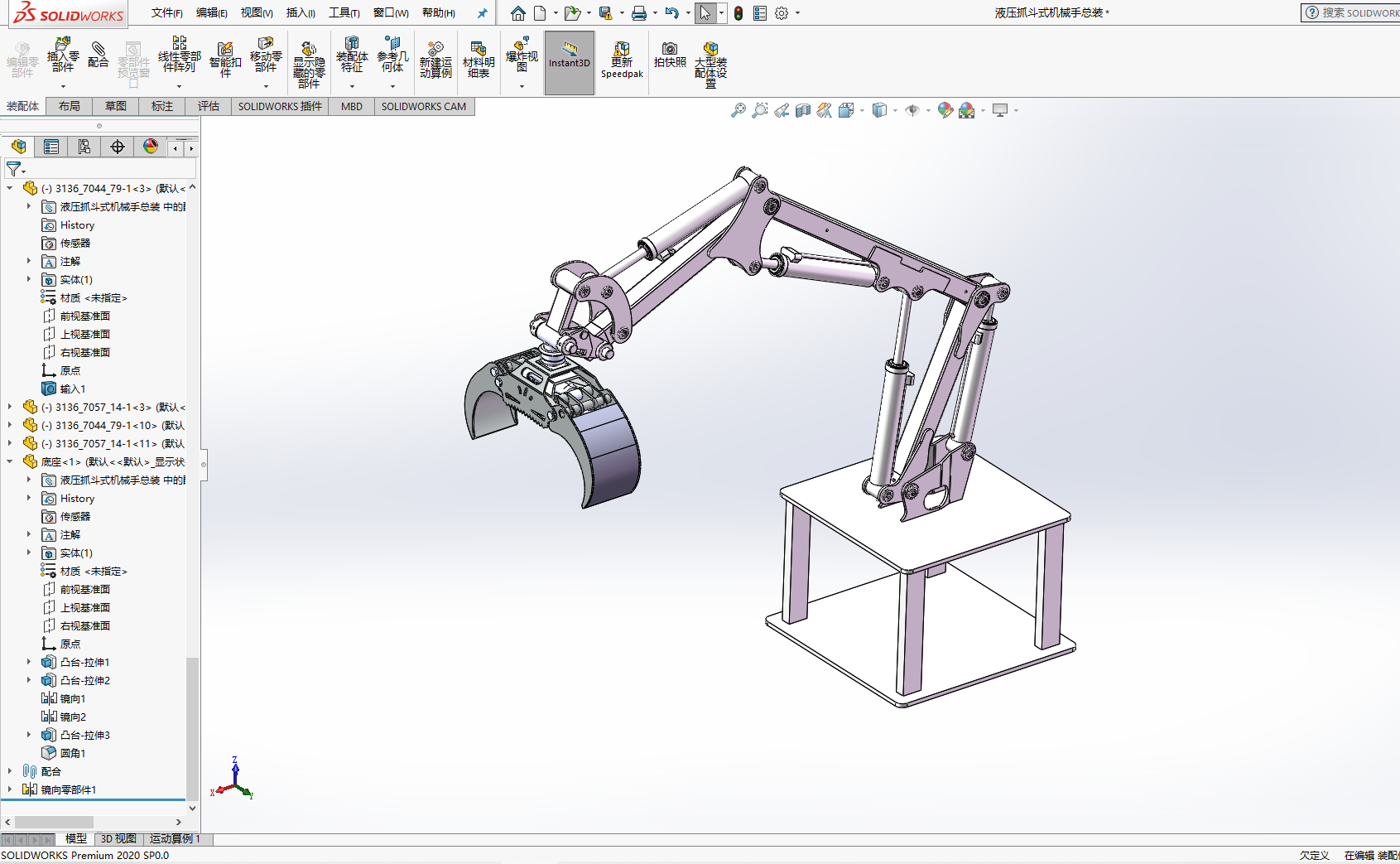Image resolution: width=1400 pixels, height=864 pixels.
Task: Expand the 镜向零部件1 item
Action: (10, 789)
